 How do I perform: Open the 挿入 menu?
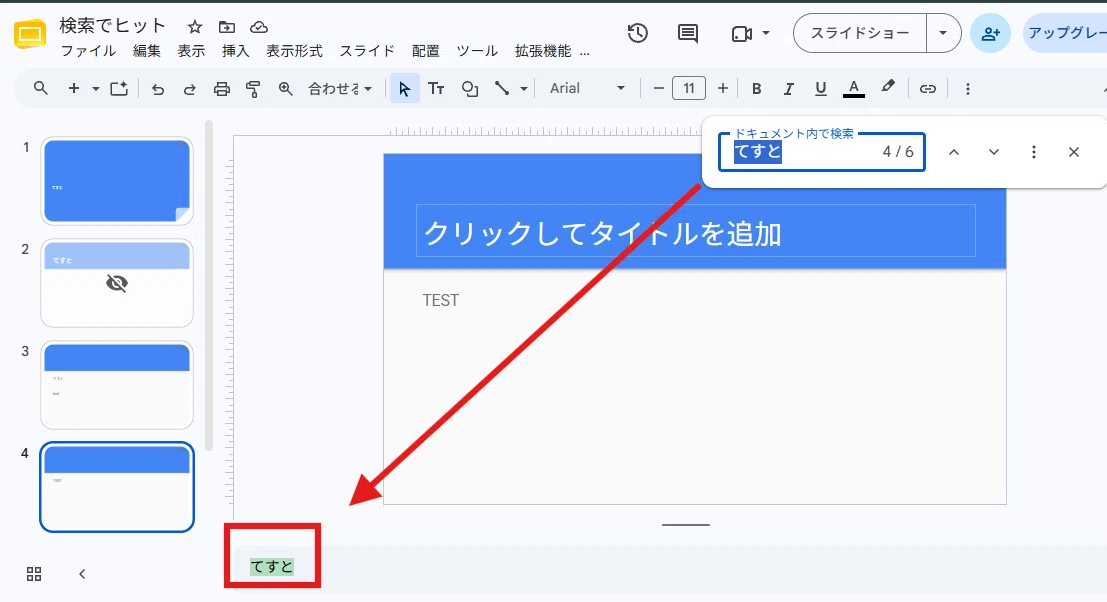click(235, 51)
